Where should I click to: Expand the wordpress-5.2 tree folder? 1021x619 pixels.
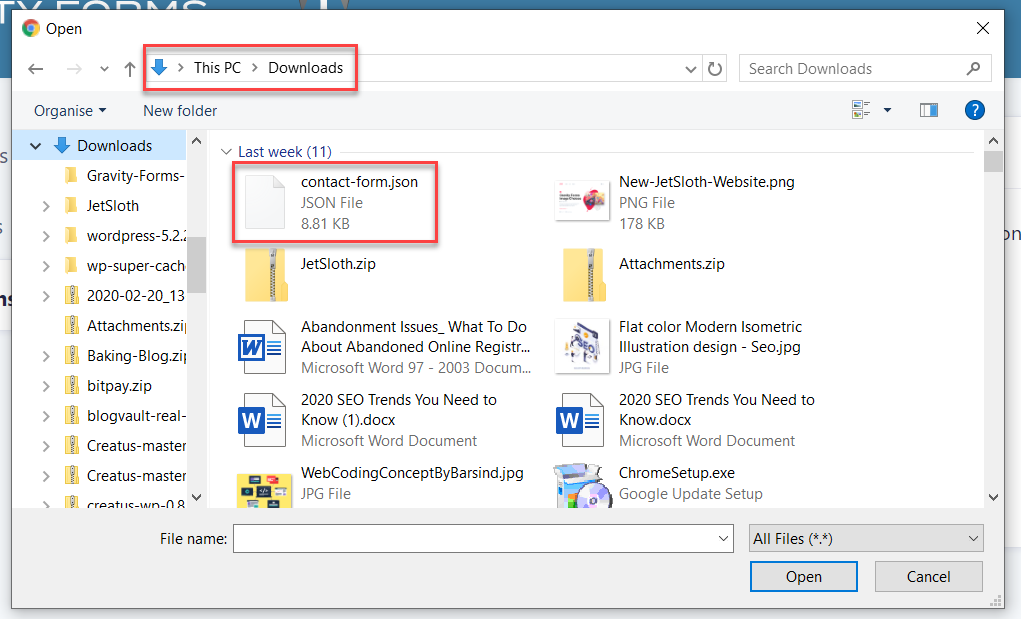pos(46,236)
